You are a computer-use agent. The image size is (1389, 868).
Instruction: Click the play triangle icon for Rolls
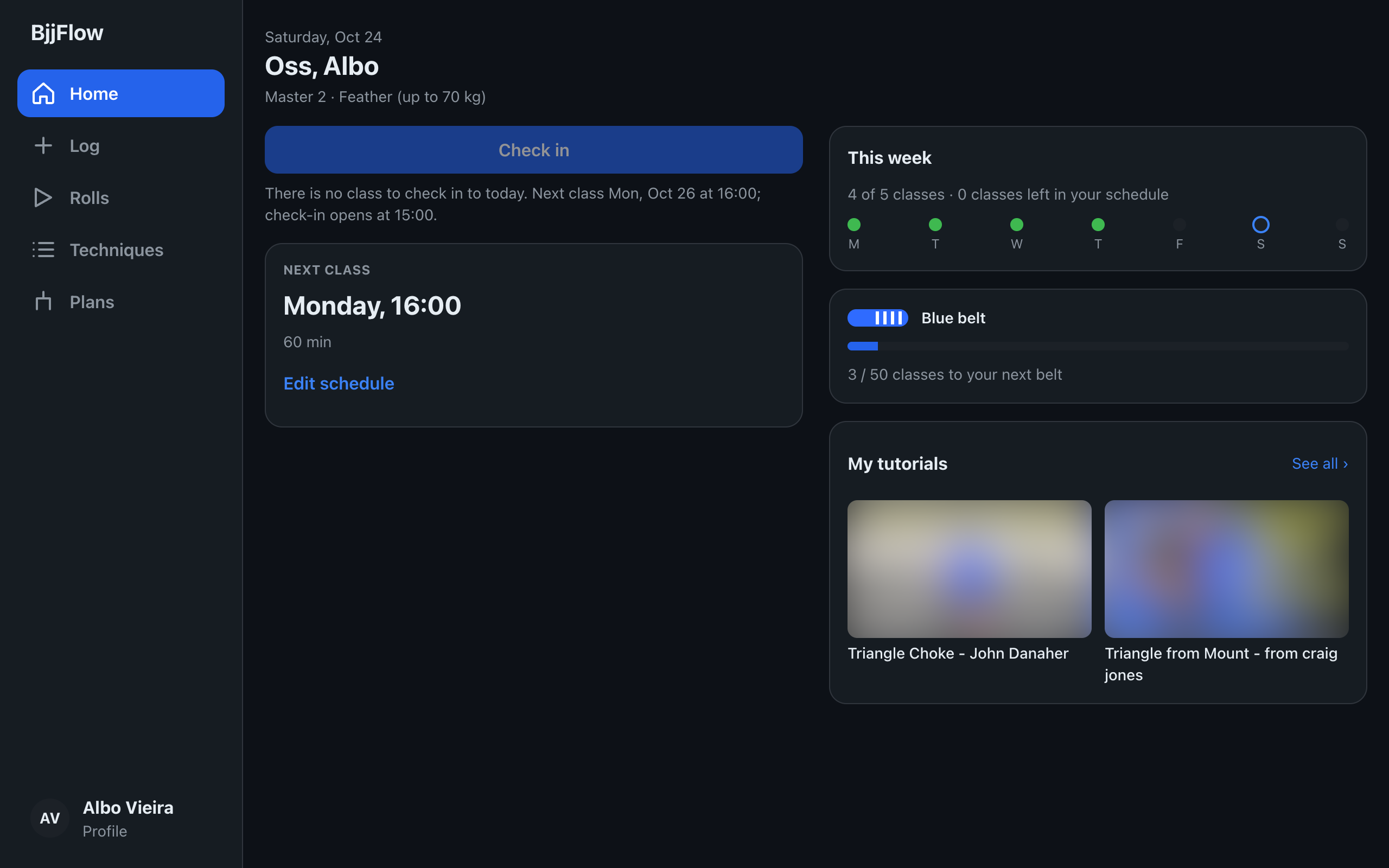[43, 197]
